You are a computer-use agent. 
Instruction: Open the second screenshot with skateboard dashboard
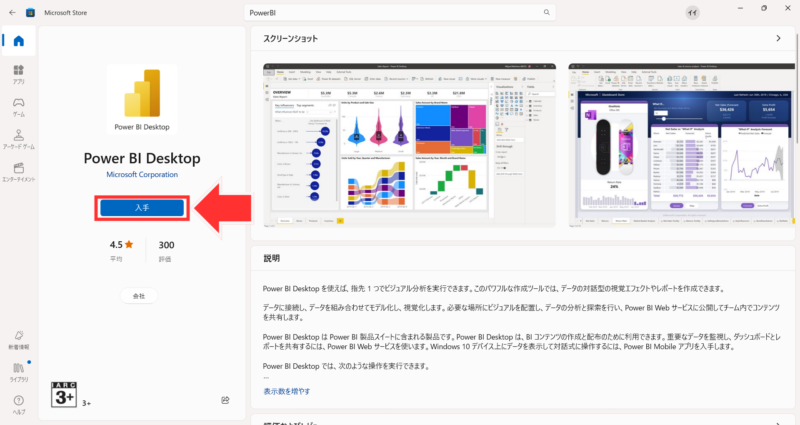click(682, 145)
